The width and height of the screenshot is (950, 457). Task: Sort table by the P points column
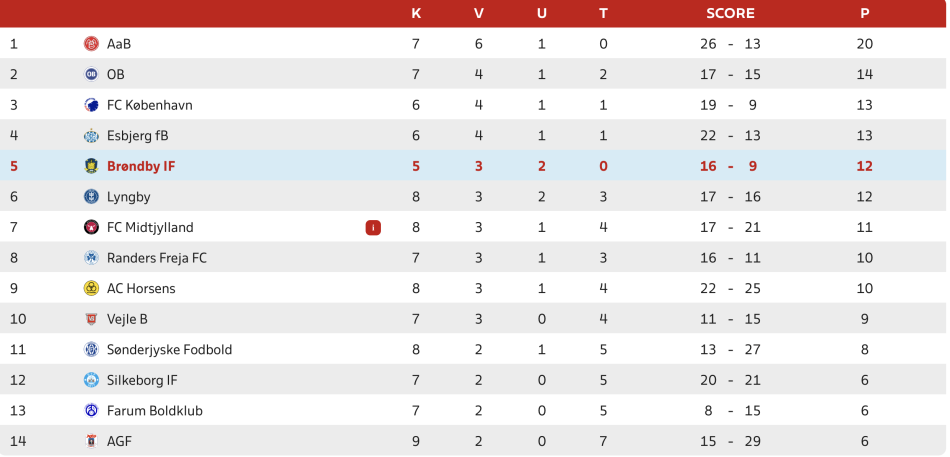point(864,13)
